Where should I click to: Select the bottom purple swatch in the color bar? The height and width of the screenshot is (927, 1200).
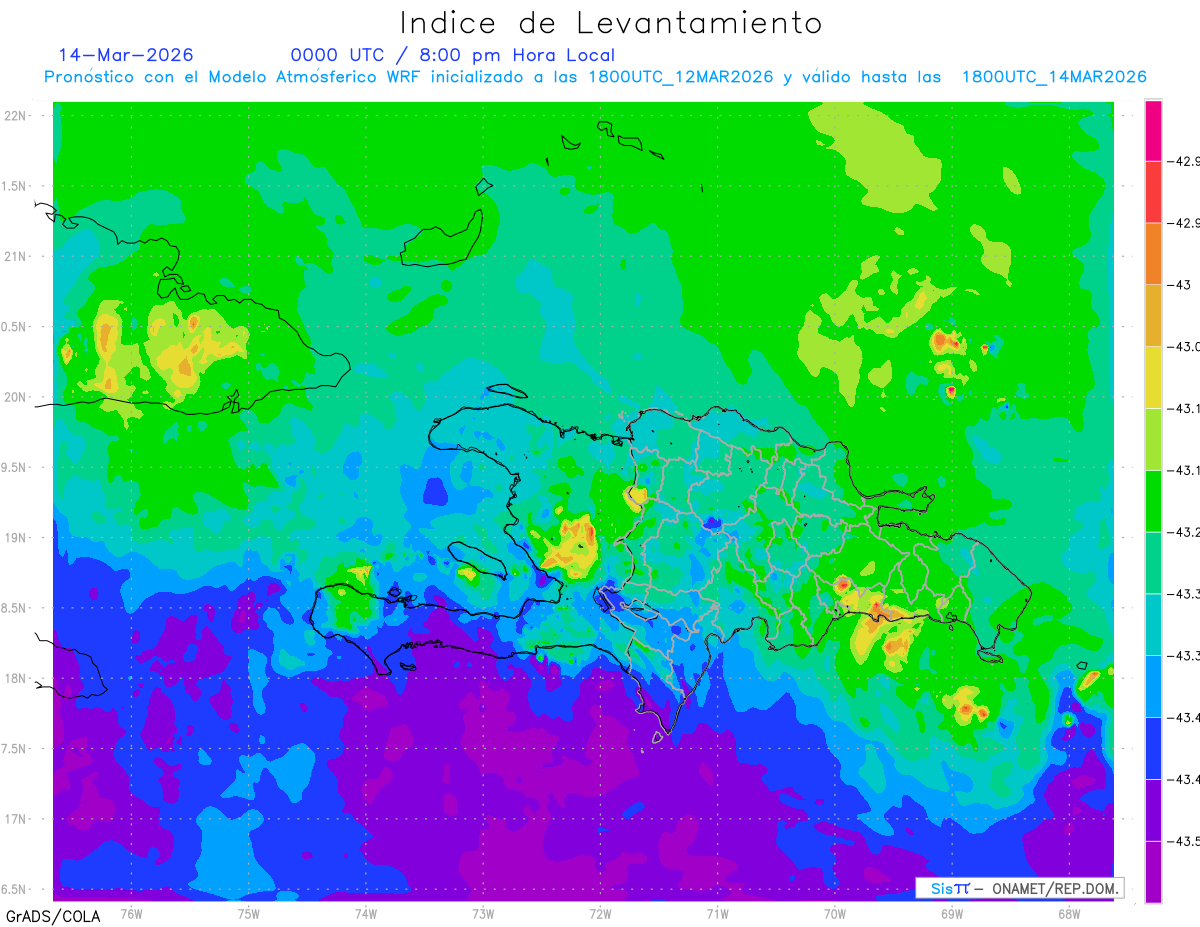(1153, 872)
